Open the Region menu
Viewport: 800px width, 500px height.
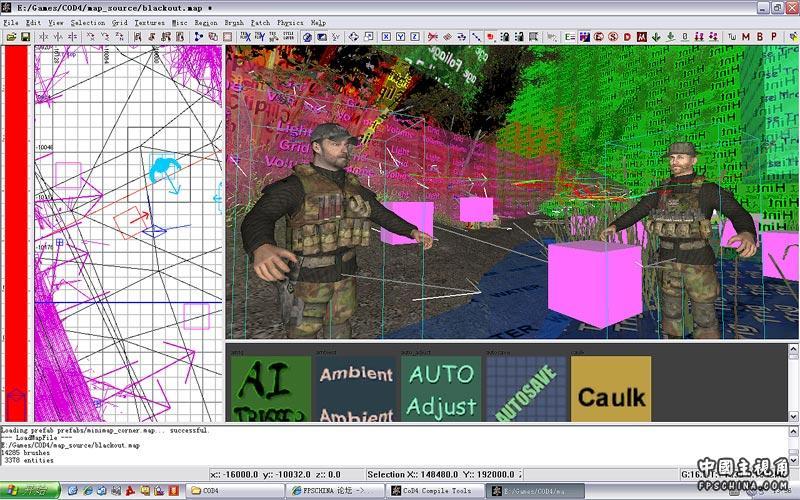(206, 22)
